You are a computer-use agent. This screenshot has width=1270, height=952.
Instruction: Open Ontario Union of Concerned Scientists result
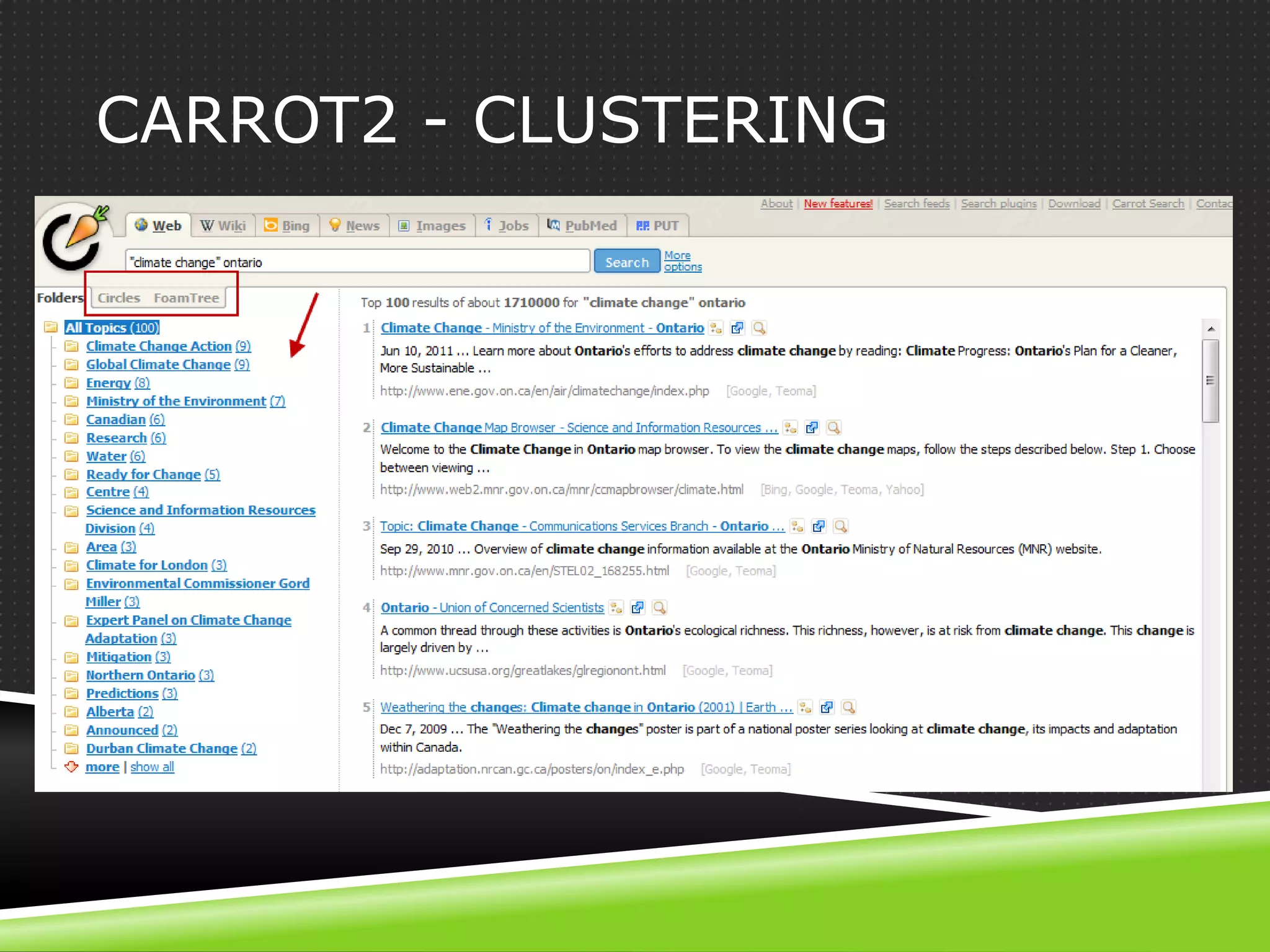coord(492,607)
